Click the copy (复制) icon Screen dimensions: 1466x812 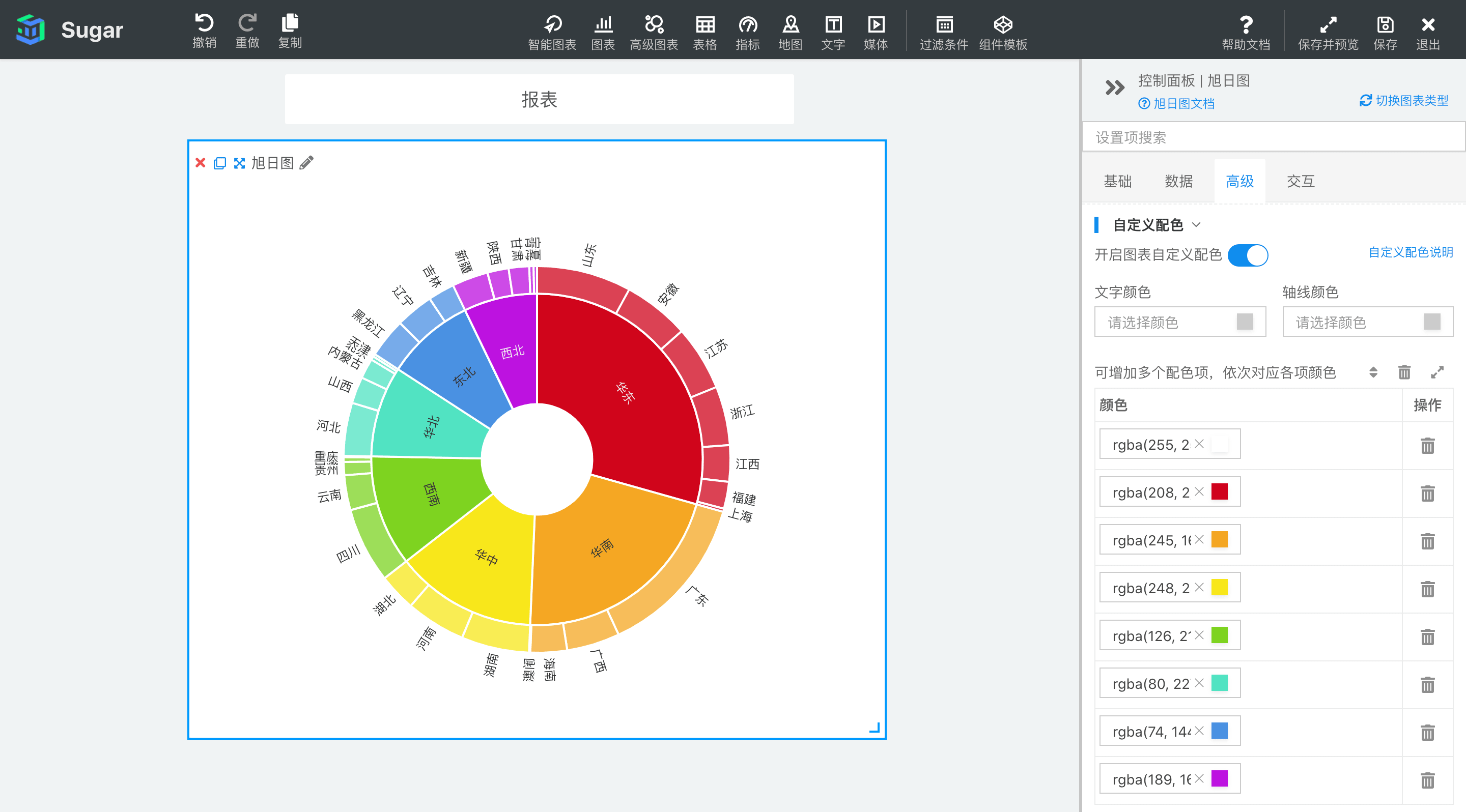point(290,30)
